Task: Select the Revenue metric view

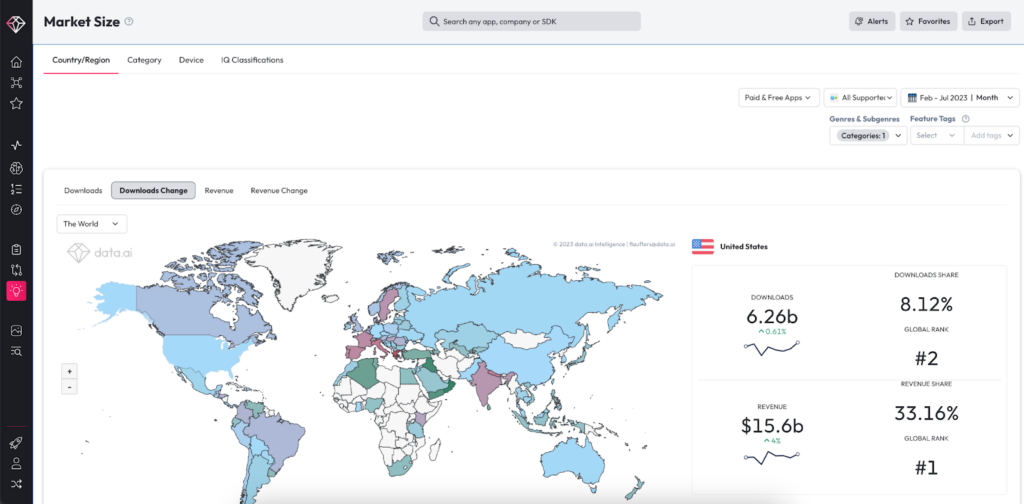Action: 219,191
